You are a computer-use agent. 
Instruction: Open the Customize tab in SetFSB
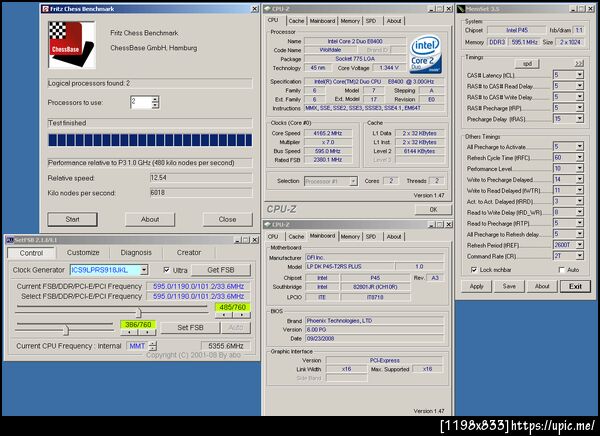83,253
